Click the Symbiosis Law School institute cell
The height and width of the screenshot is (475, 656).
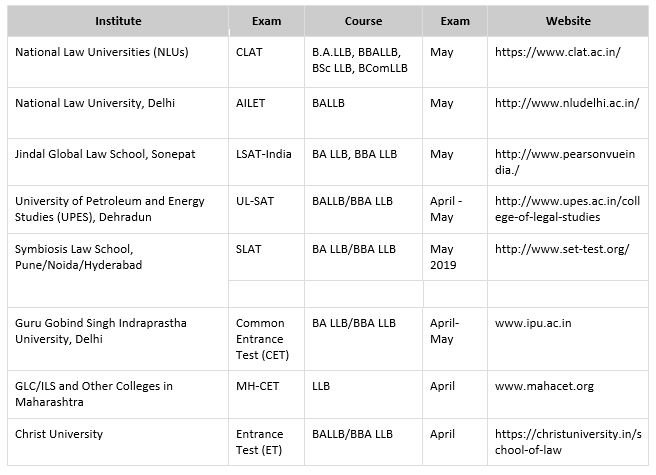pyautogui.click(x=83, y=257)
